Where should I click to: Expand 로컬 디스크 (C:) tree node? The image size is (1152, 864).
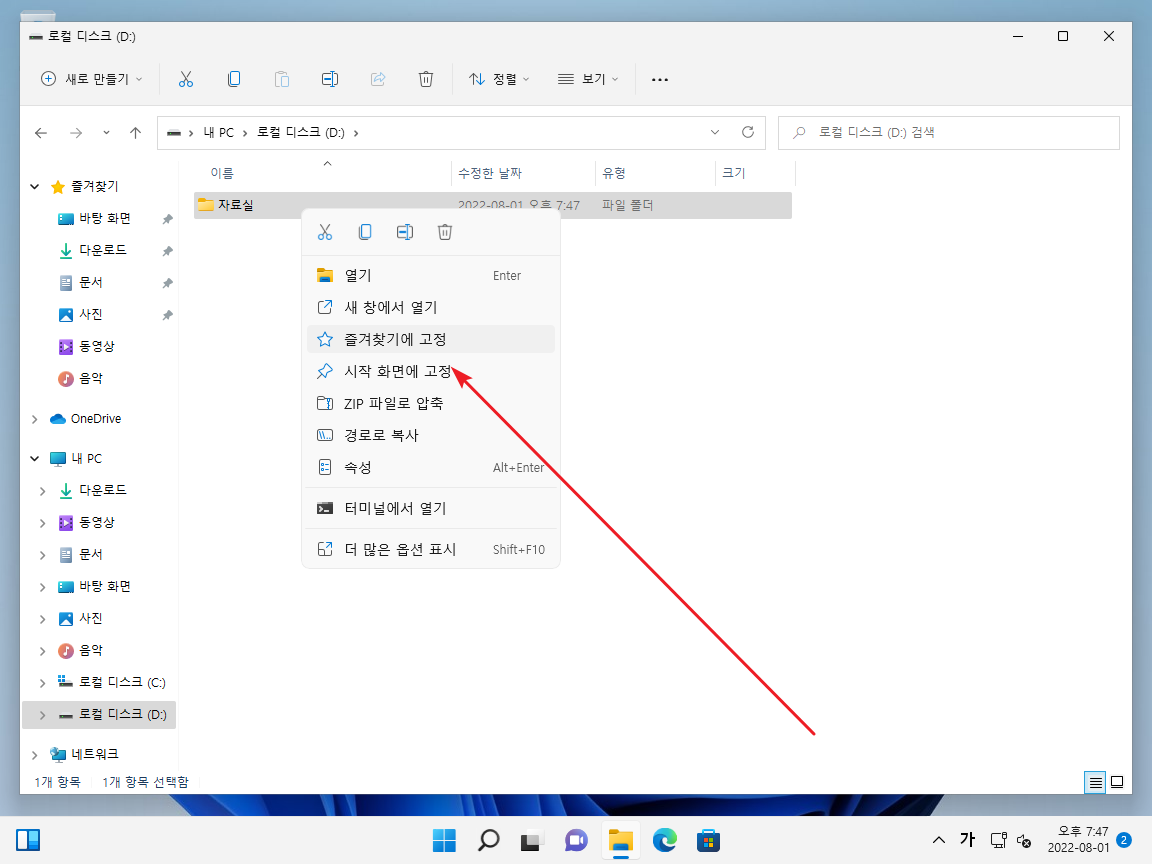pos(43,683)
